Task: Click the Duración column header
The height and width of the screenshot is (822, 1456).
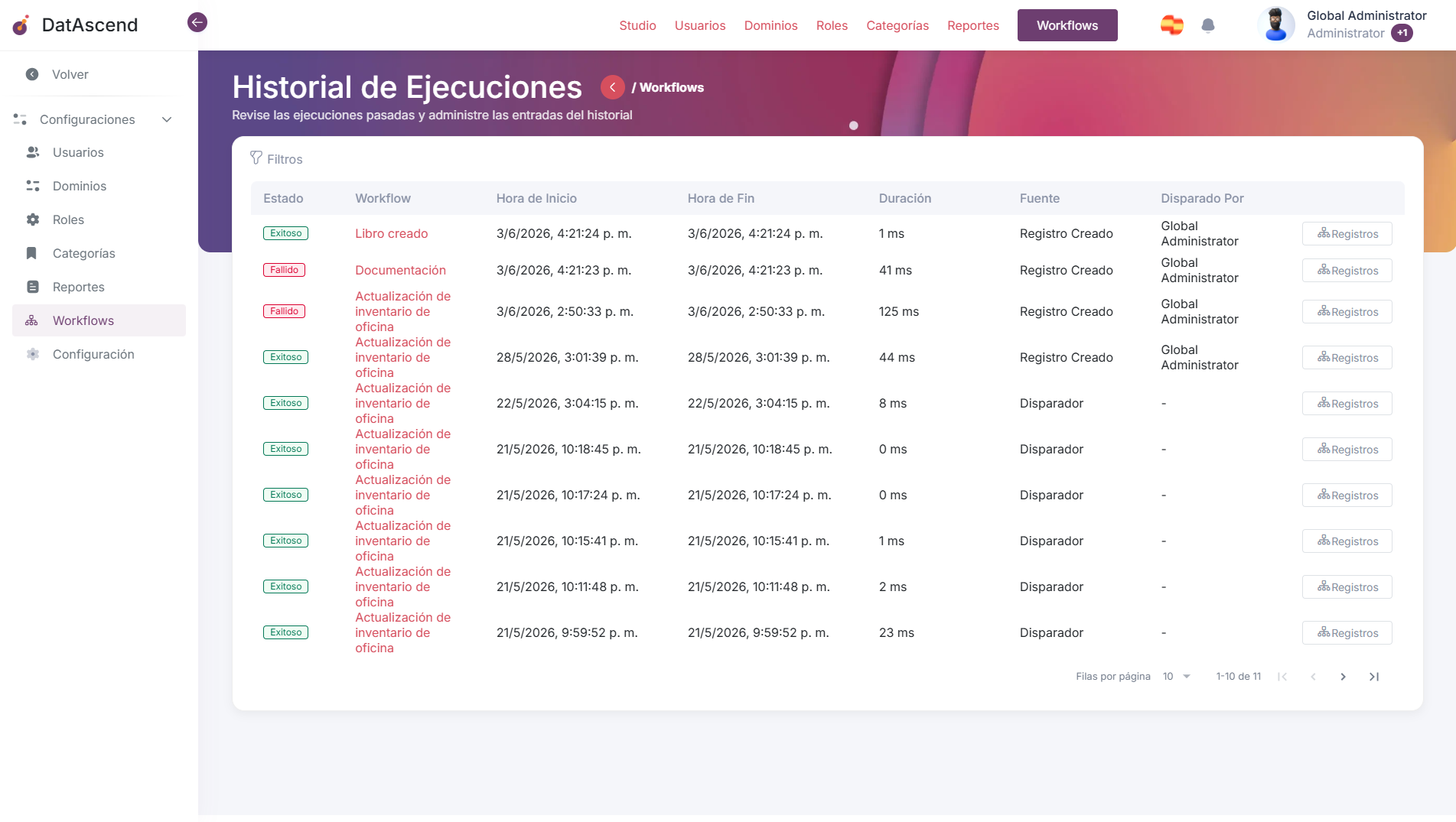Action: point(904,198)
